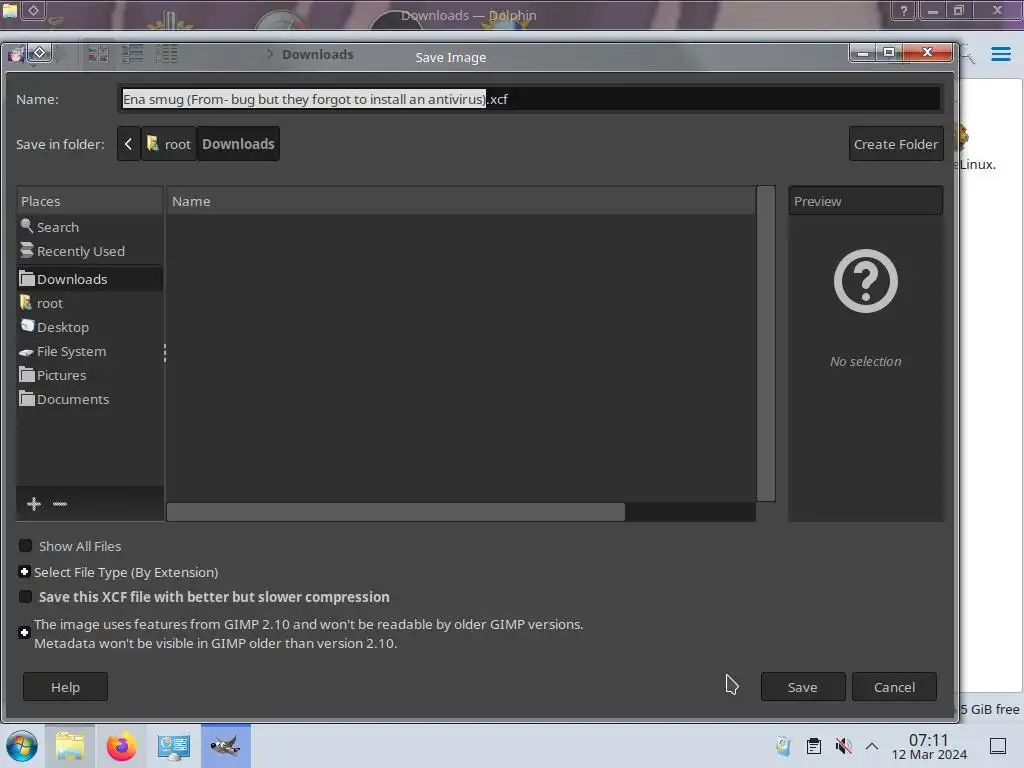Maximize the Save Image dialog
This screenshot has height=768, width=1024.
coord(889,52)
